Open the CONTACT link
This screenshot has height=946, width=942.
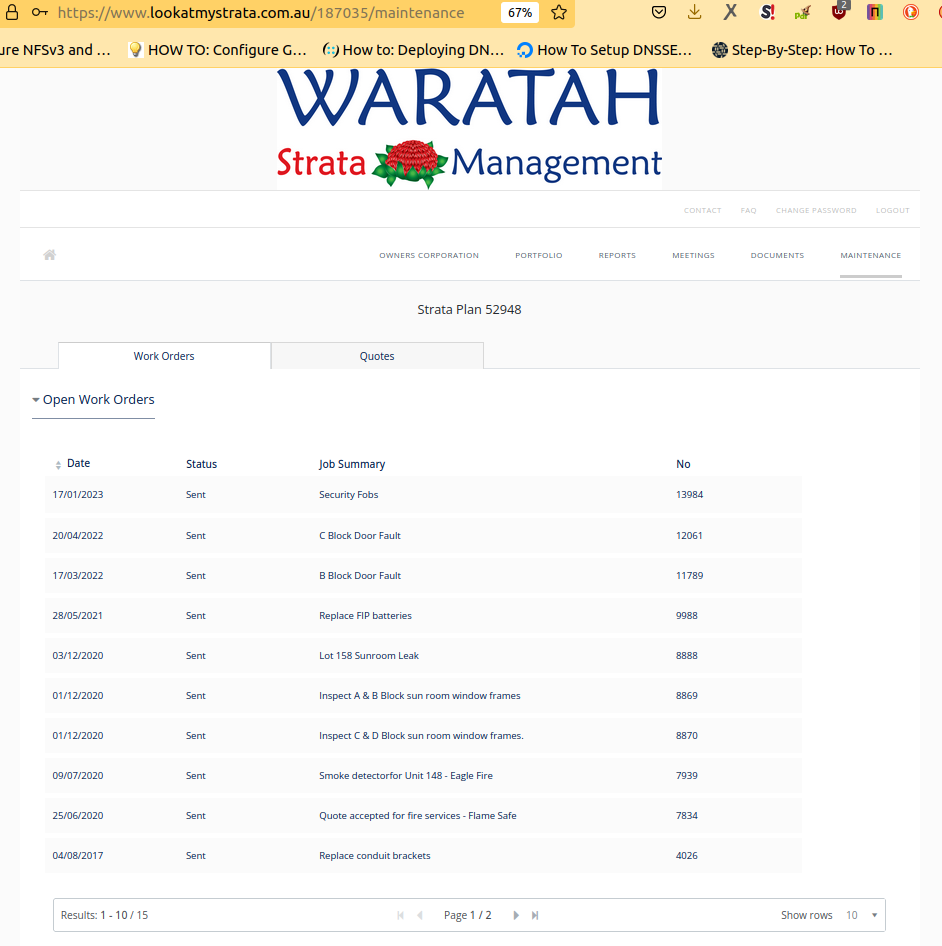[702, 211]
